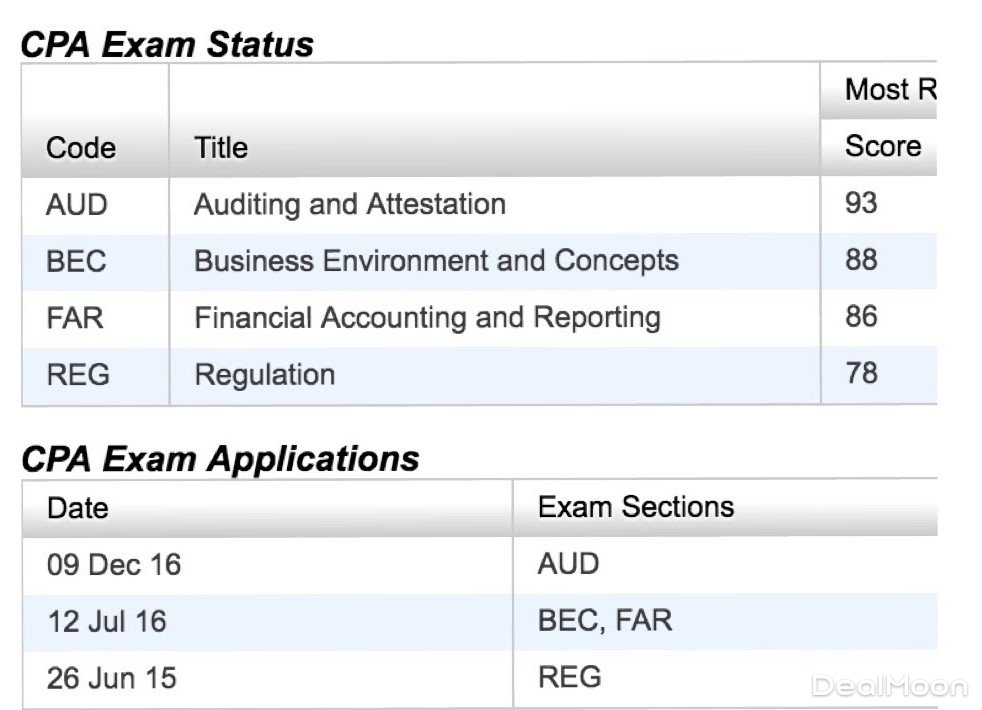Click the CPA Exam Applications heading
Screen dimensions: 982x710
click(x=220, y=459)
